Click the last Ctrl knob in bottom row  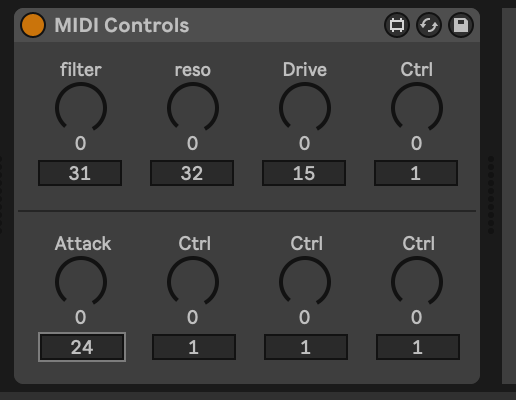click(417, 281)
